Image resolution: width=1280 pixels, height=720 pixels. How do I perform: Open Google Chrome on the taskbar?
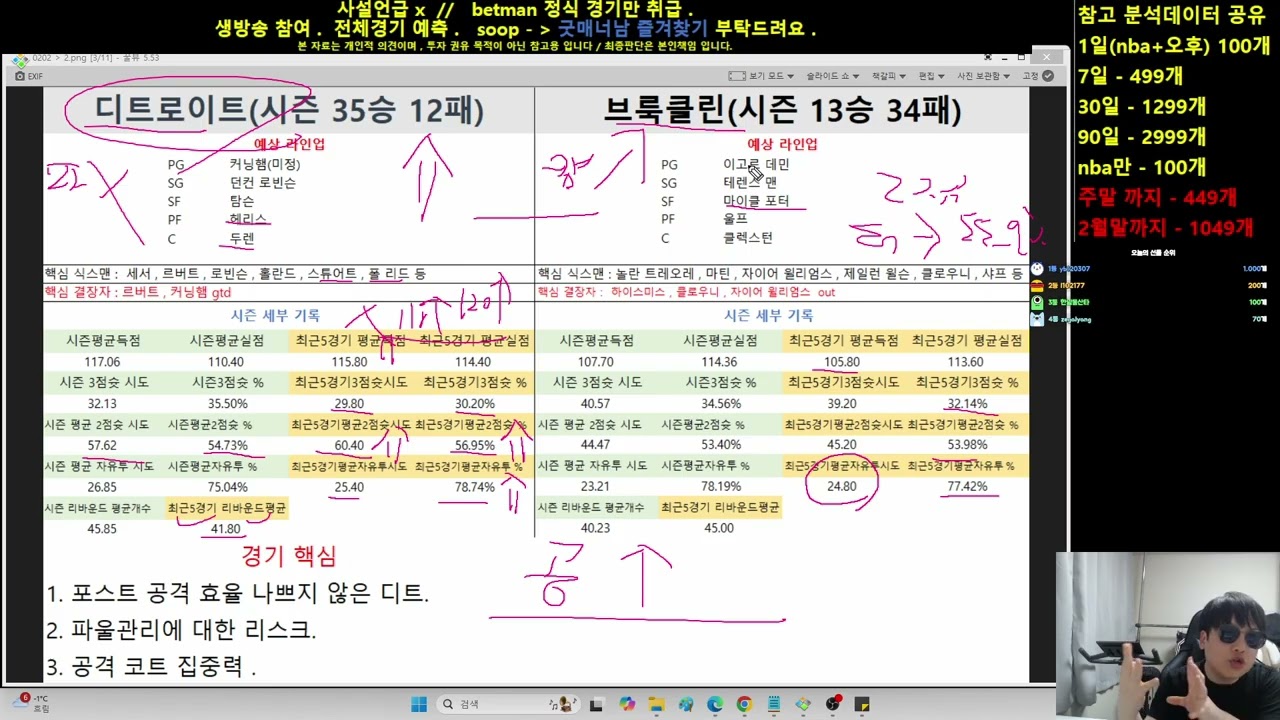pos(744,704)
